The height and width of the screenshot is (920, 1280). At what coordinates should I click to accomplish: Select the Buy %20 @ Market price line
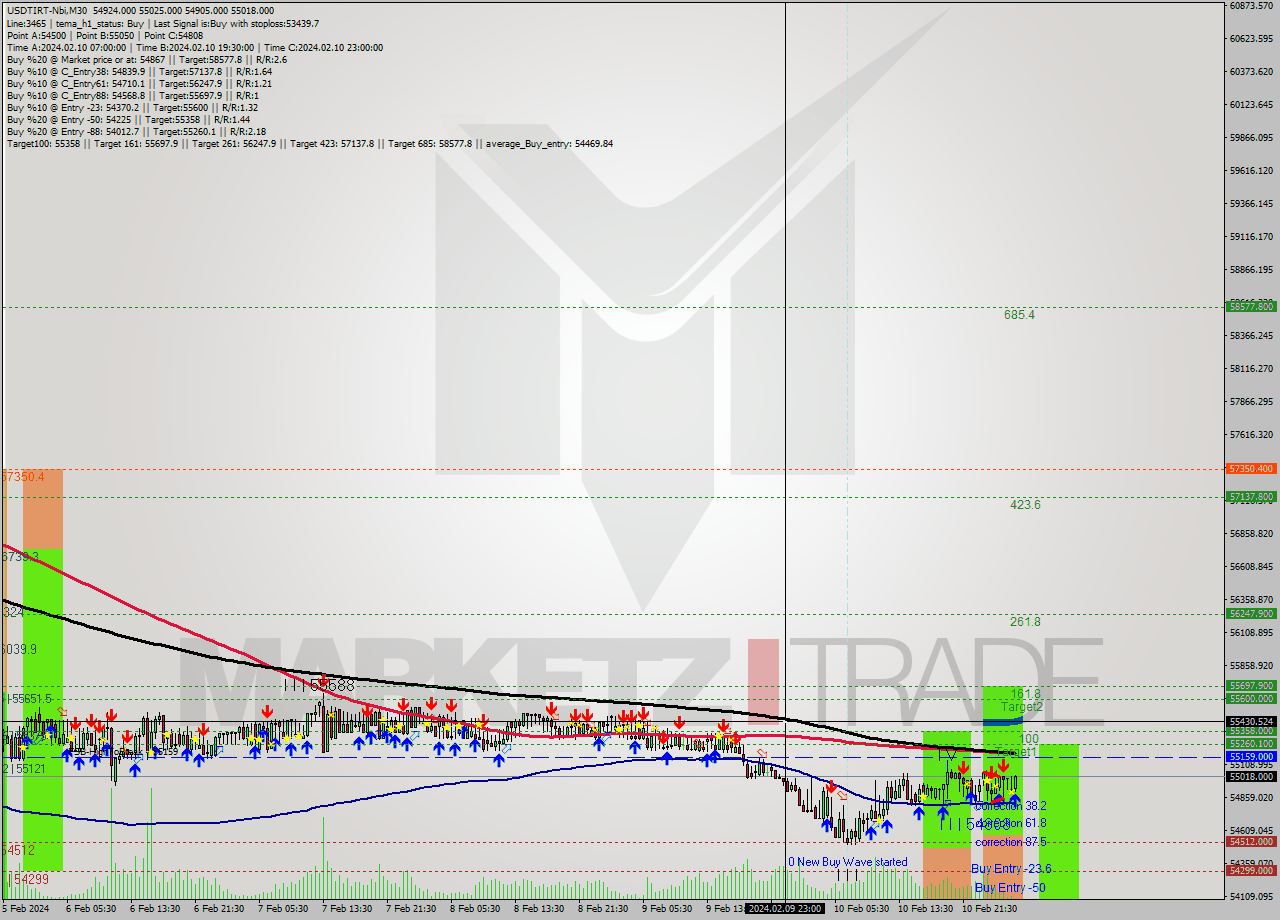click(x=147, y=59)
